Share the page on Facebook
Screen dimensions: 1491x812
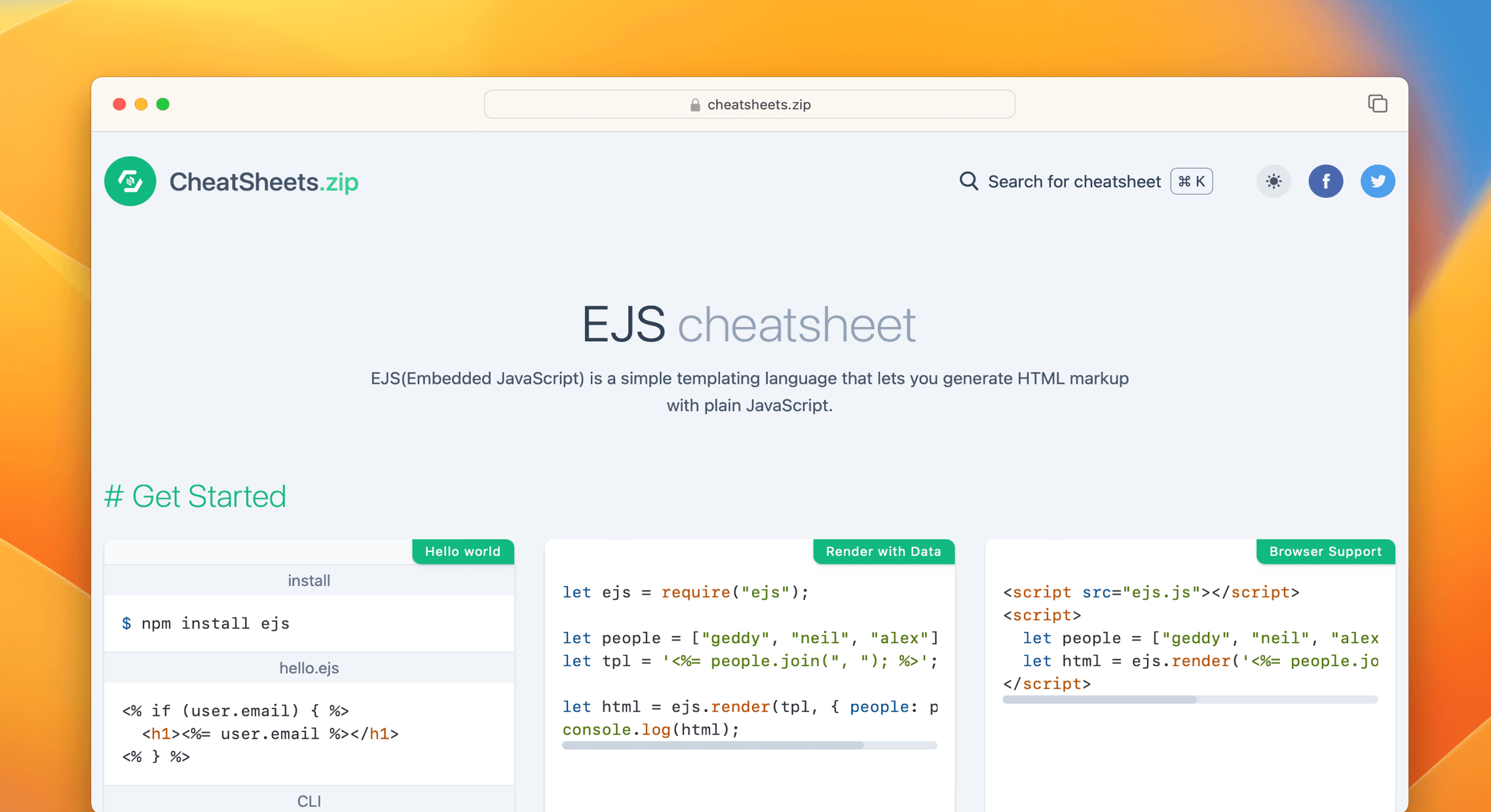point(1326,181)
